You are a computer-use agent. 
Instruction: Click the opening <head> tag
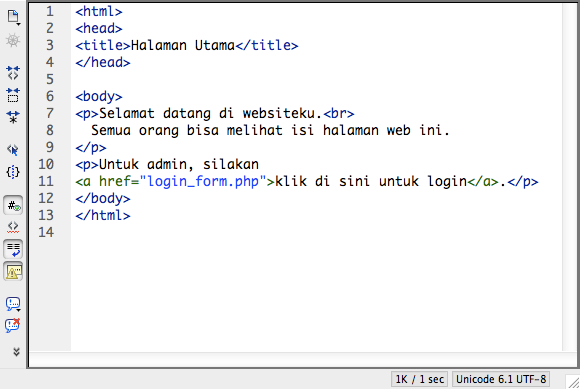tap(99, 28)
